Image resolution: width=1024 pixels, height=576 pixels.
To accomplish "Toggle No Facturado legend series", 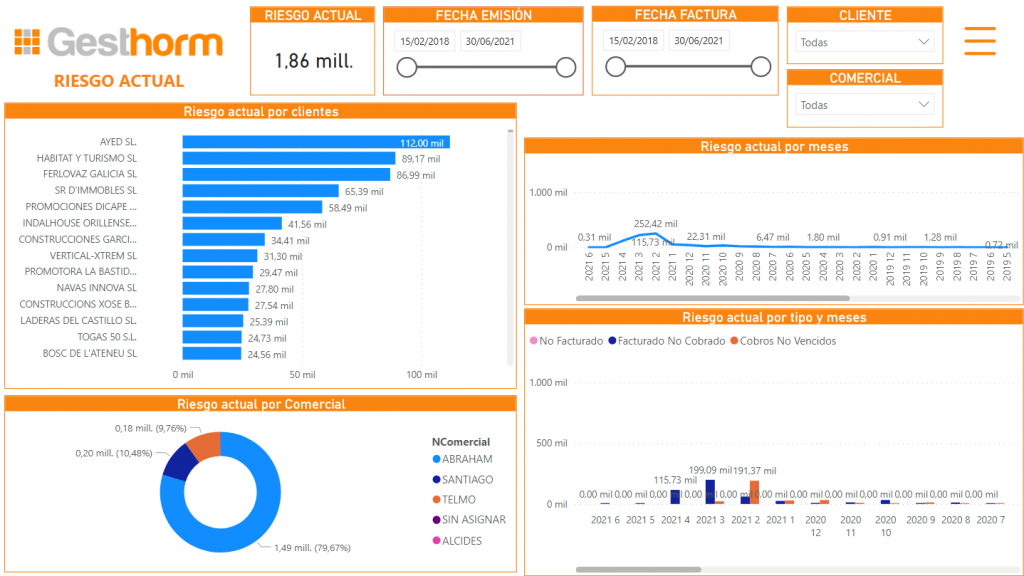I will tap(566, 341).
